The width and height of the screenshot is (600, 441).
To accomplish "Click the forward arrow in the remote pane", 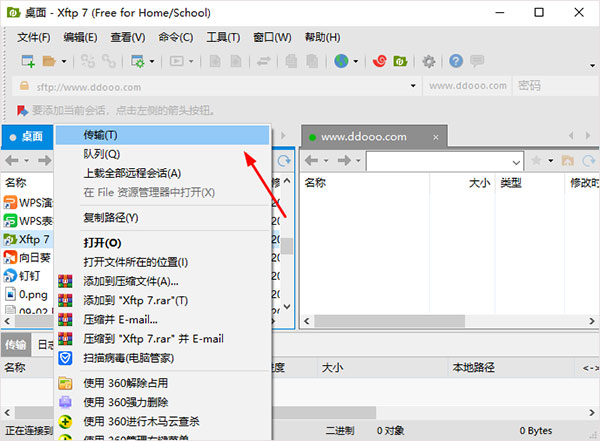I will [x=344, y=160].
